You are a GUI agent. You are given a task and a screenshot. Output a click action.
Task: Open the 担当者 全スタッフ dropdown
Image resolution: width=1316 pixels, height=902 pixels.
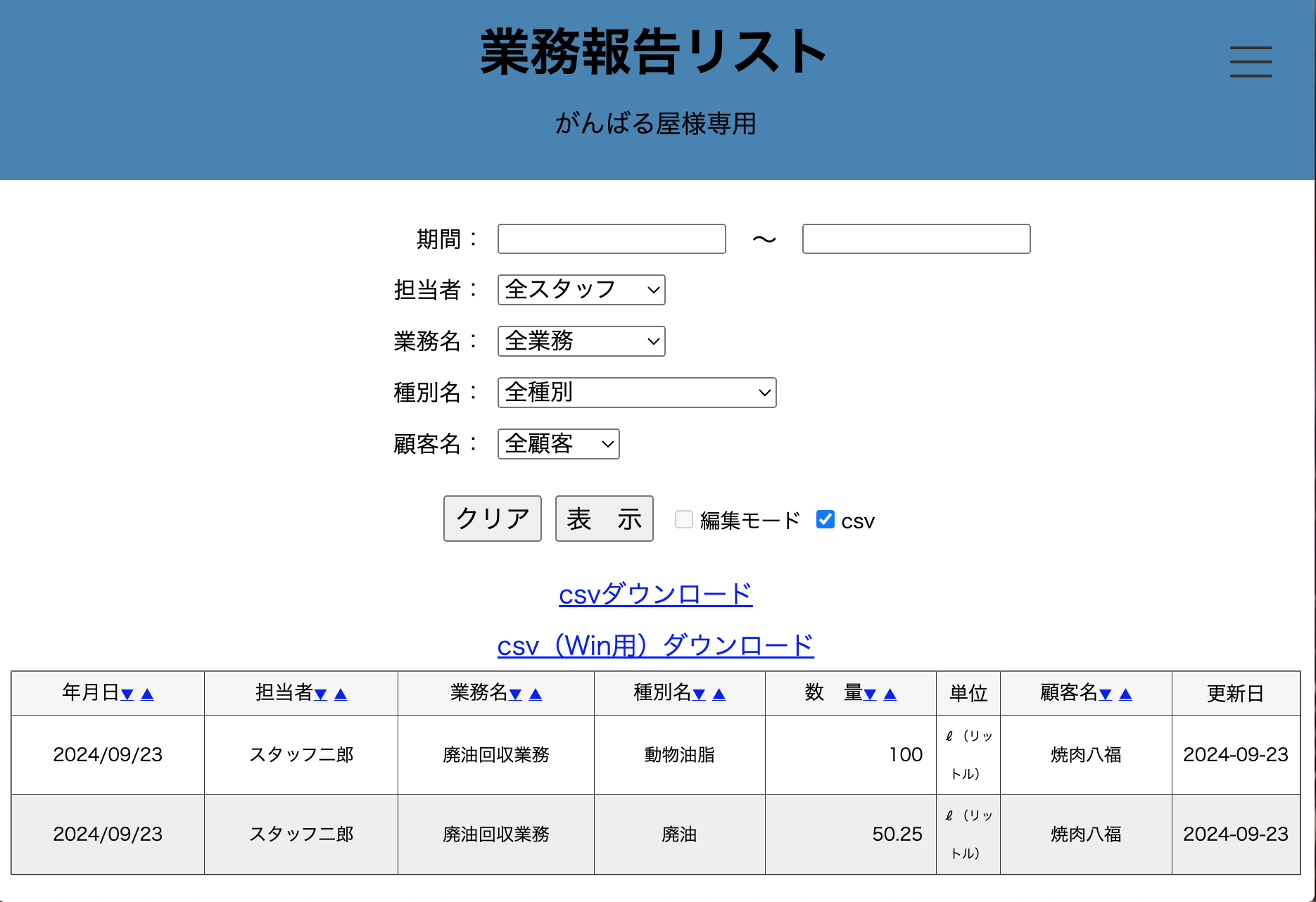(x=581, y=290)
